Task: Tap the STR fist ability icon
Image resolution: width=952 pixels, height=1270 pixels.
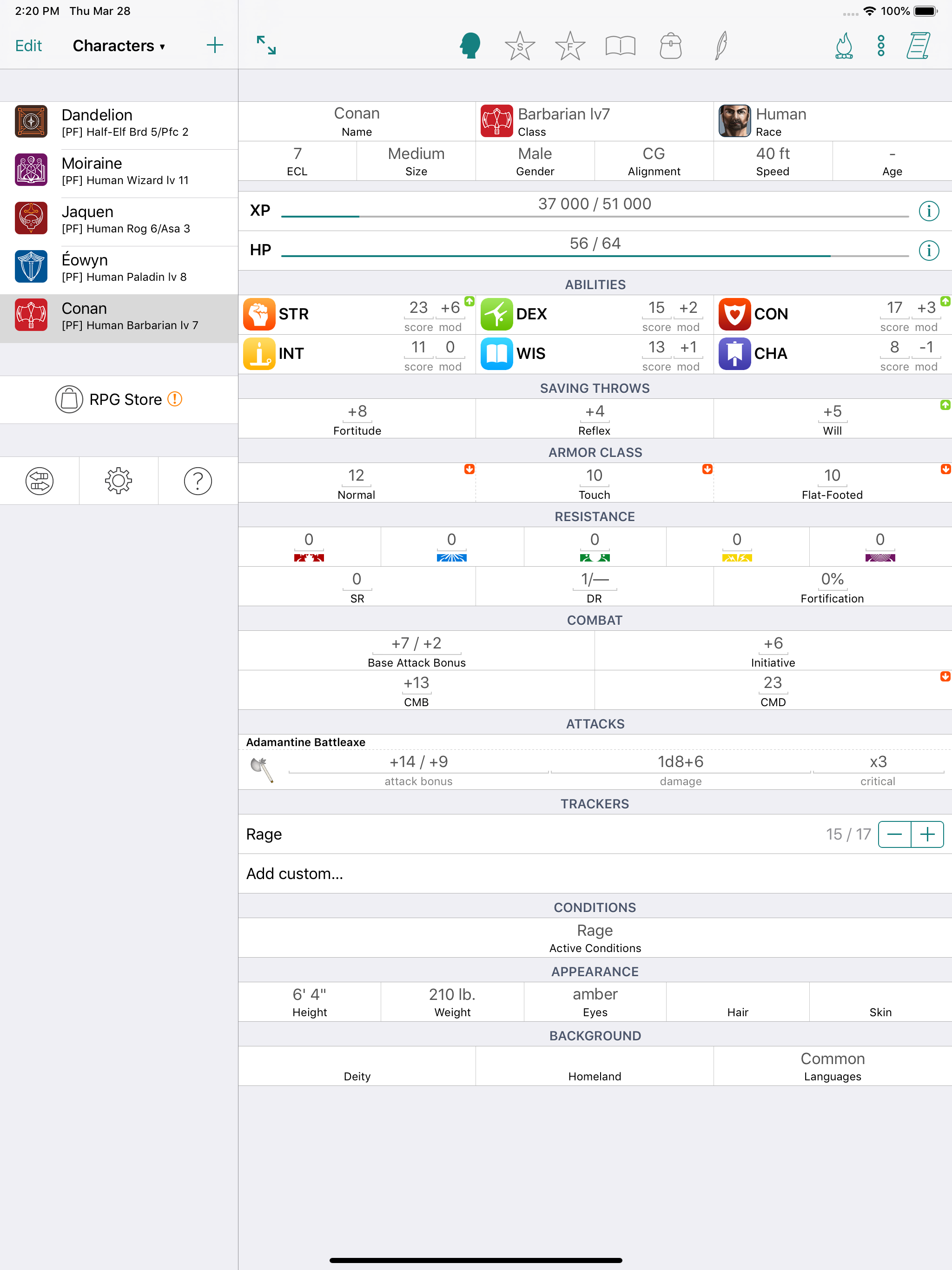Action: coord(259,314)
